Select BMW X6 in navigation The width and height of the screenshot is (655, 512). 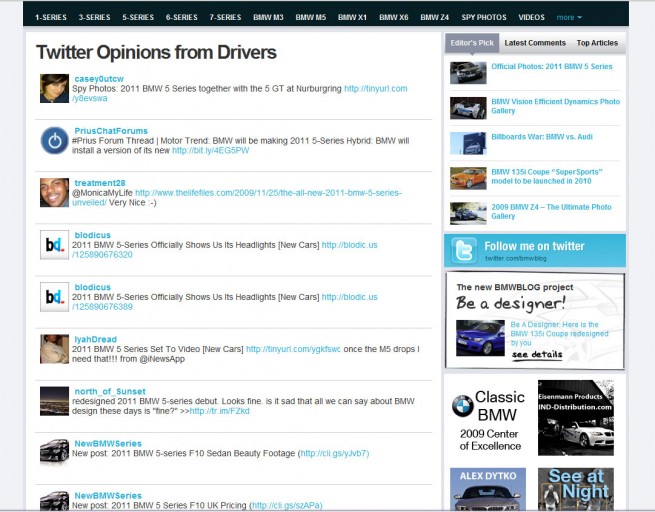tap(394, 17)
